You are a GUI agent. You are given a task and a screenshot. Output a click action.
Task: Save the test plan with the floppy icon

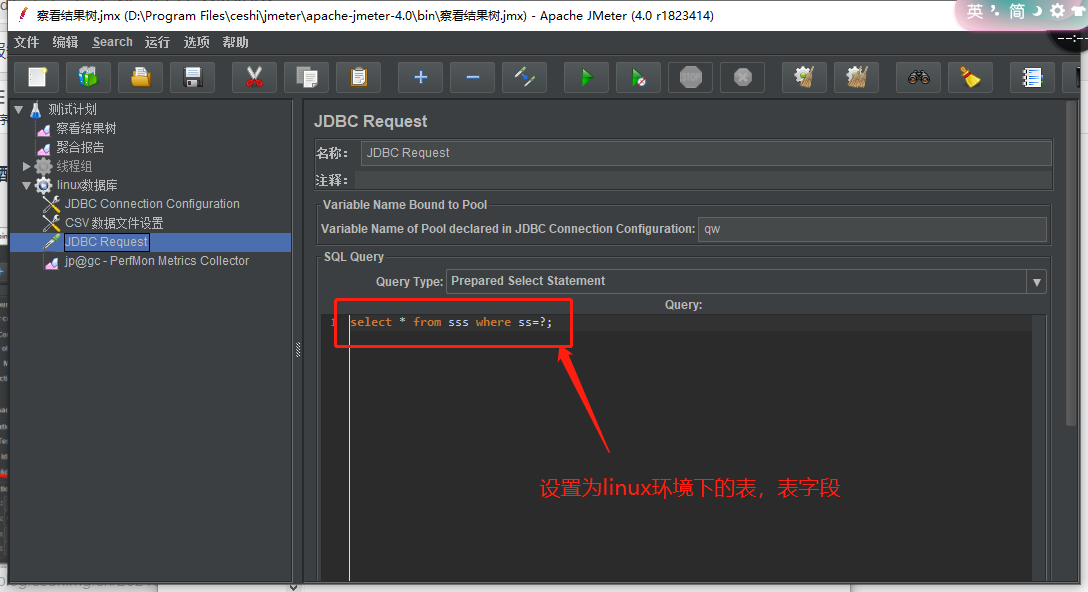click(193, 77)
